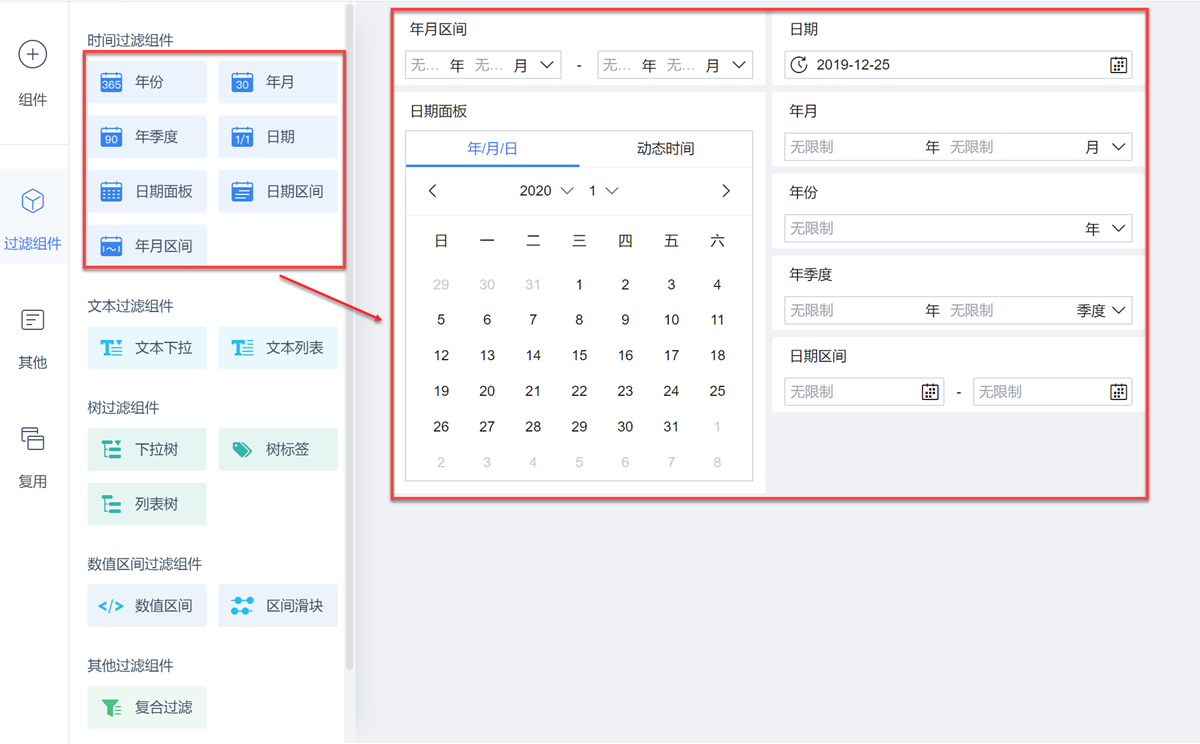Open calendar icon of 日期区间 end field
1200x744 pixels.
point(1118,392)
